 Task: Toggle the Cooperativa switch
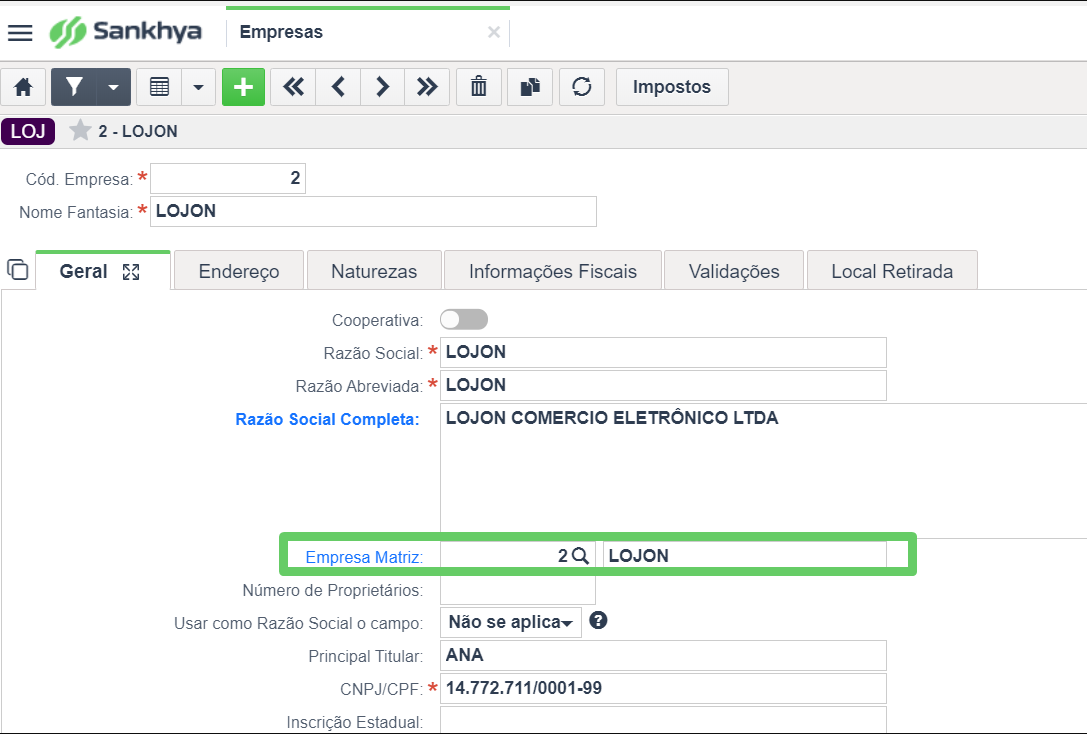tap(464, 320)
